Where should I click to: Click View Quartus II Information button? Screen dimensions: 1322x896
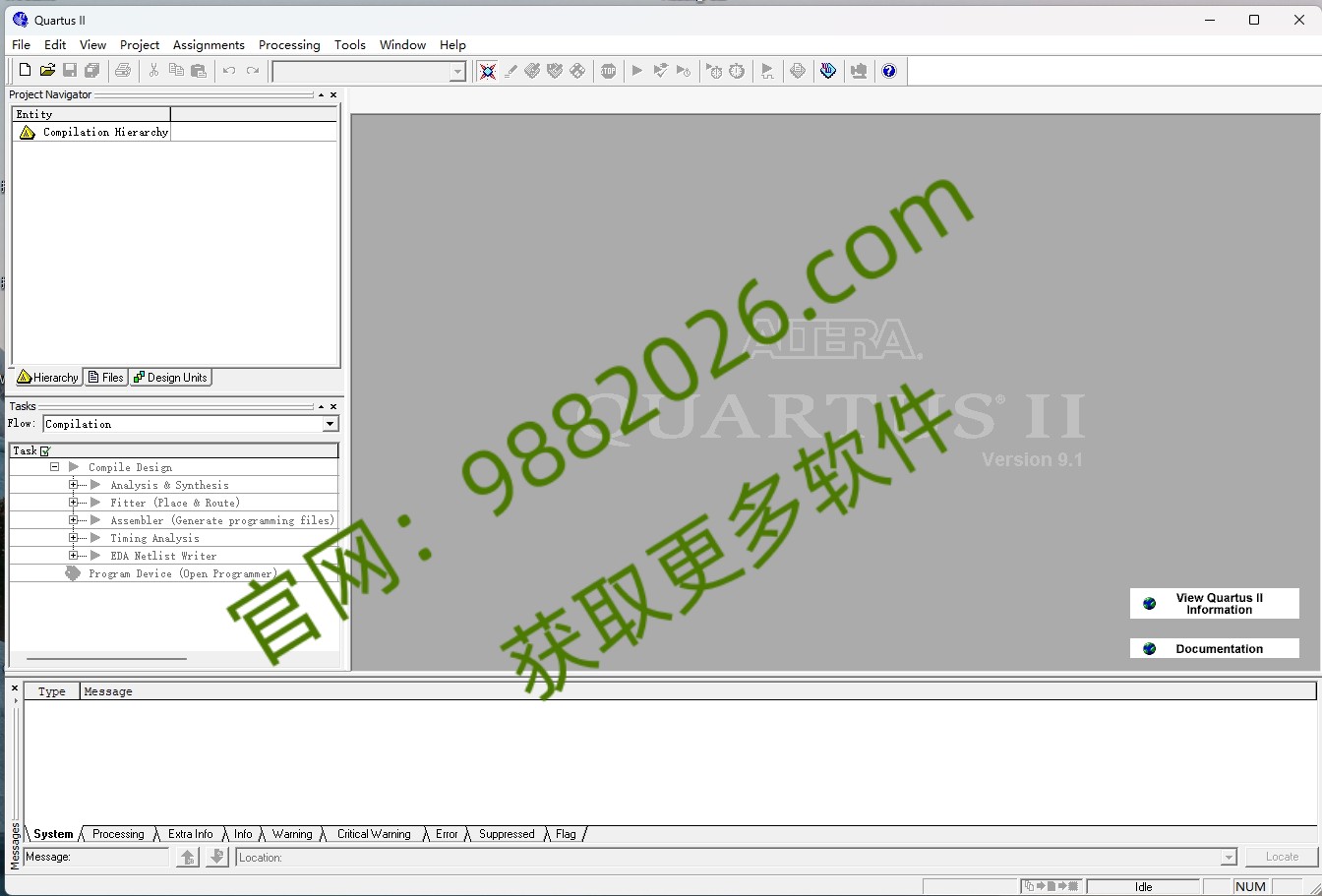1215,604
